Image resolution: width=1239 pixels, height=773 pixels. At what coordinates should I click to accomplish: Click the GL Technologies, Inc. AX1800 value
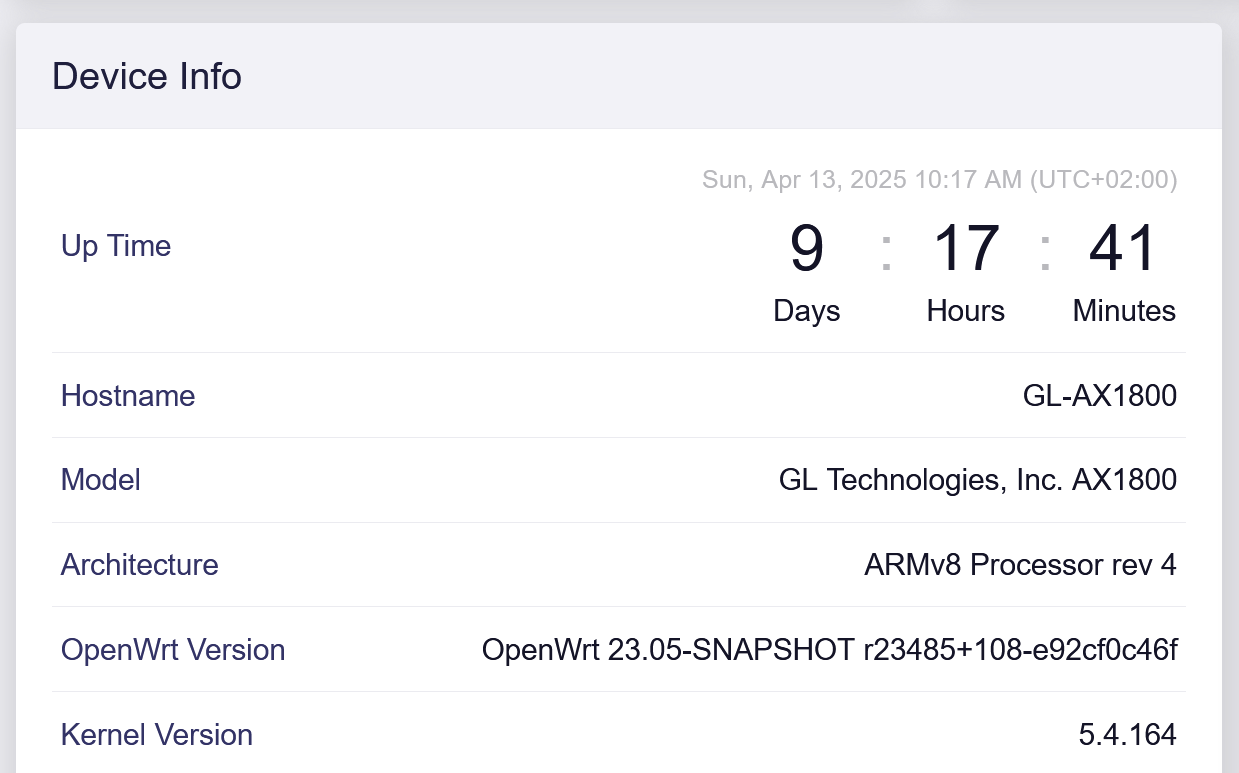[x=977, y=480]
